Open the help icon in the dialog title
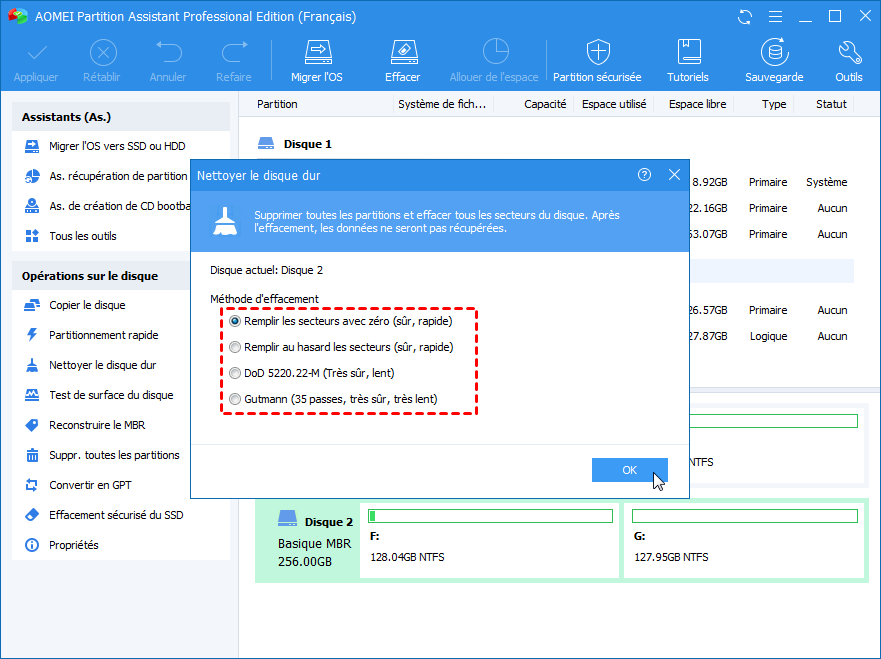881x659 pixels. coord(644,175)
